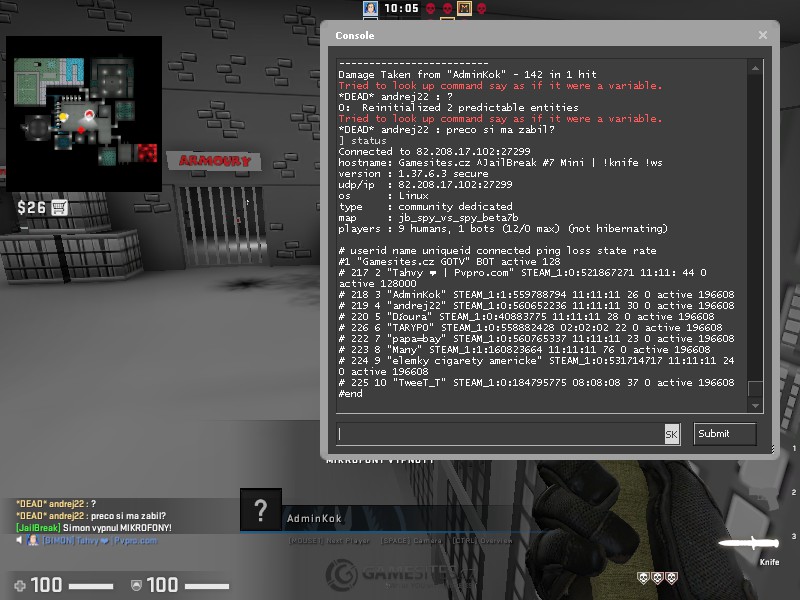Image resolution: width=800 pixels, height=600 pixels.
Task: Click the shopping cart buy icon
Action: 59,208
